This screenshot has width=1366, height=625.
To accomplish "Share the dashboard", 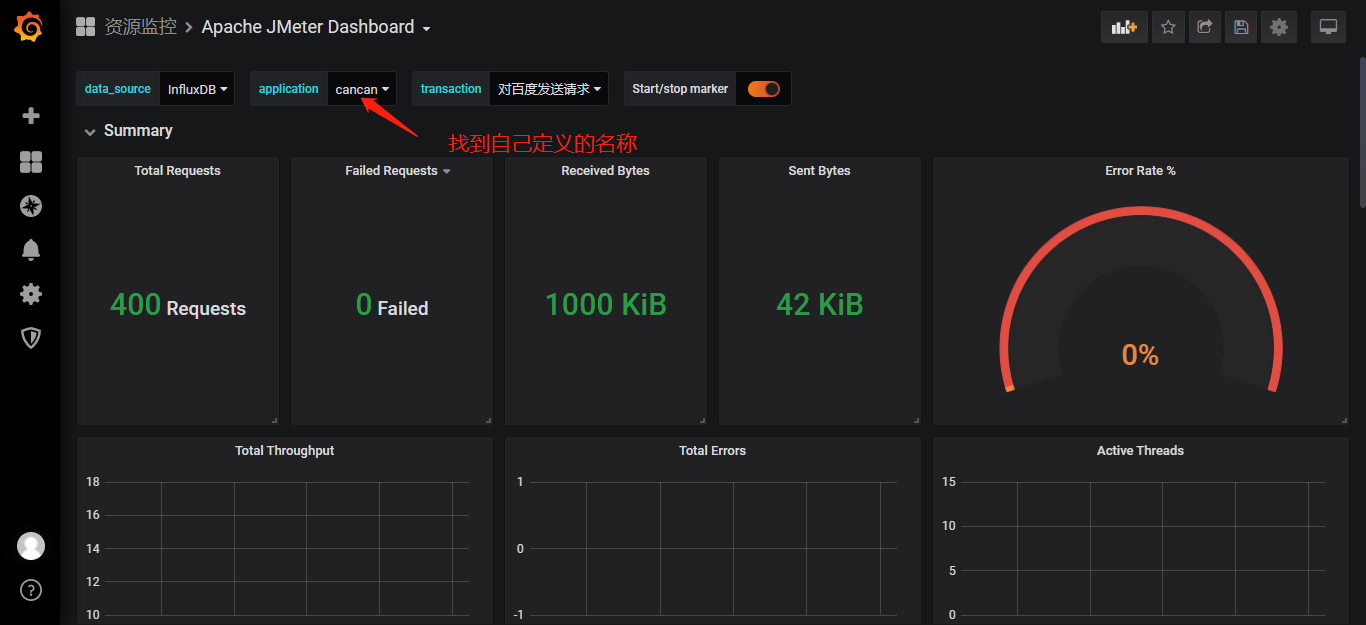I will pyautogui.click(x=1205, y=28).
